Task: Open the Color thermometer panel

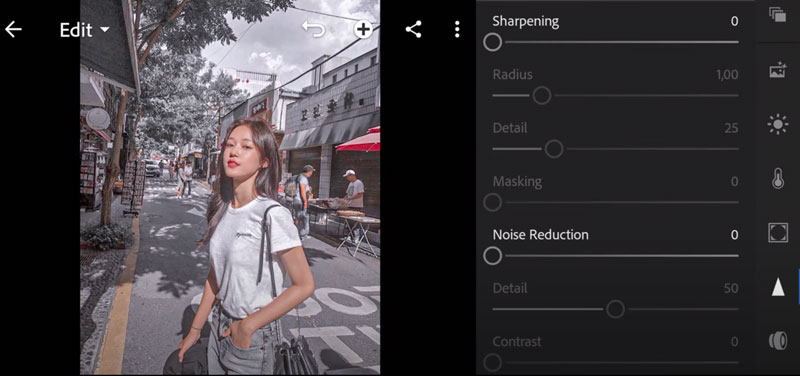Action: click(778, 179)
